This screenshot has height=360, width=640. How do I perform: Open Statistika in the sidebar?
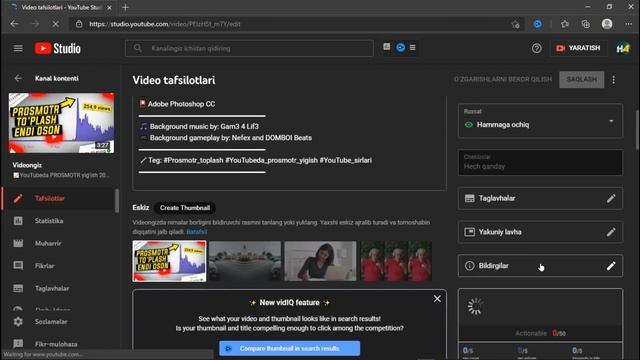[x=59, y=221]
